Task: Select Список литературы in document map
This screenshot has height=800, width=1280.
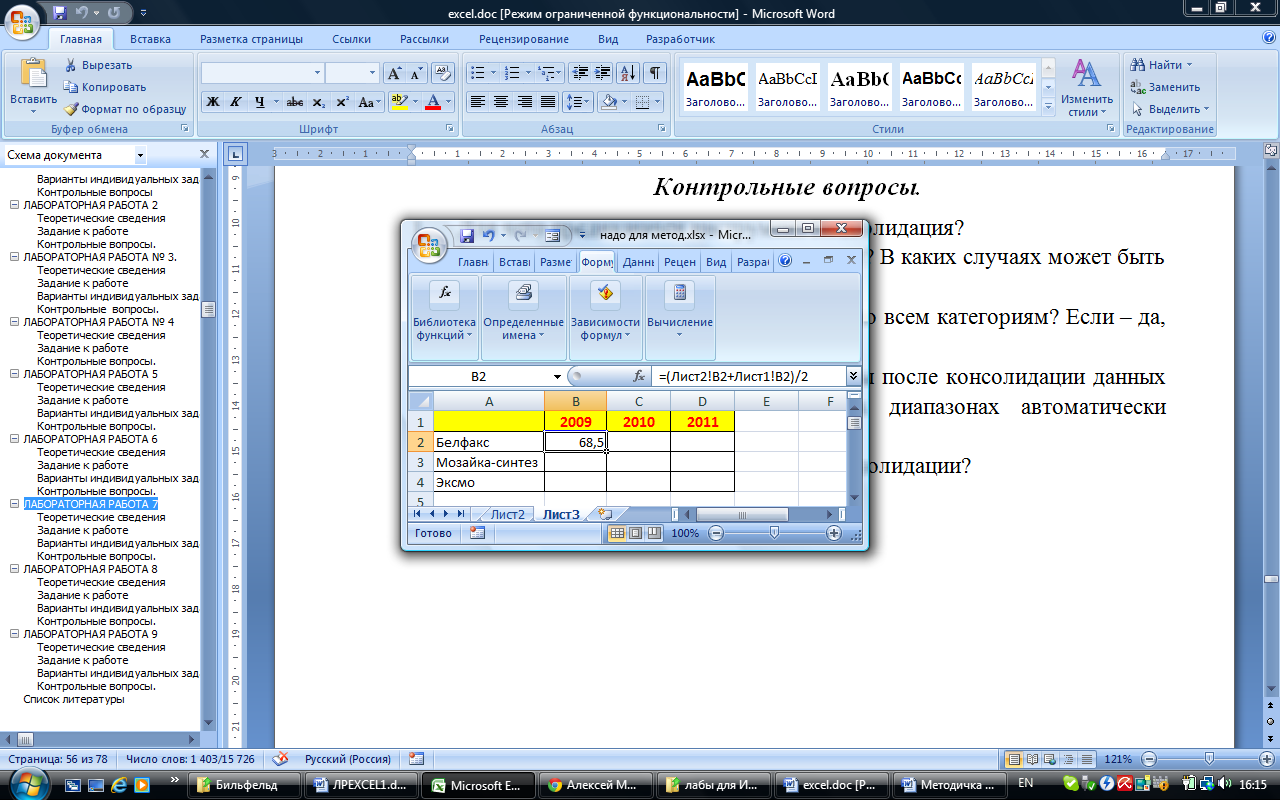Action: click(x=74, y=699)
